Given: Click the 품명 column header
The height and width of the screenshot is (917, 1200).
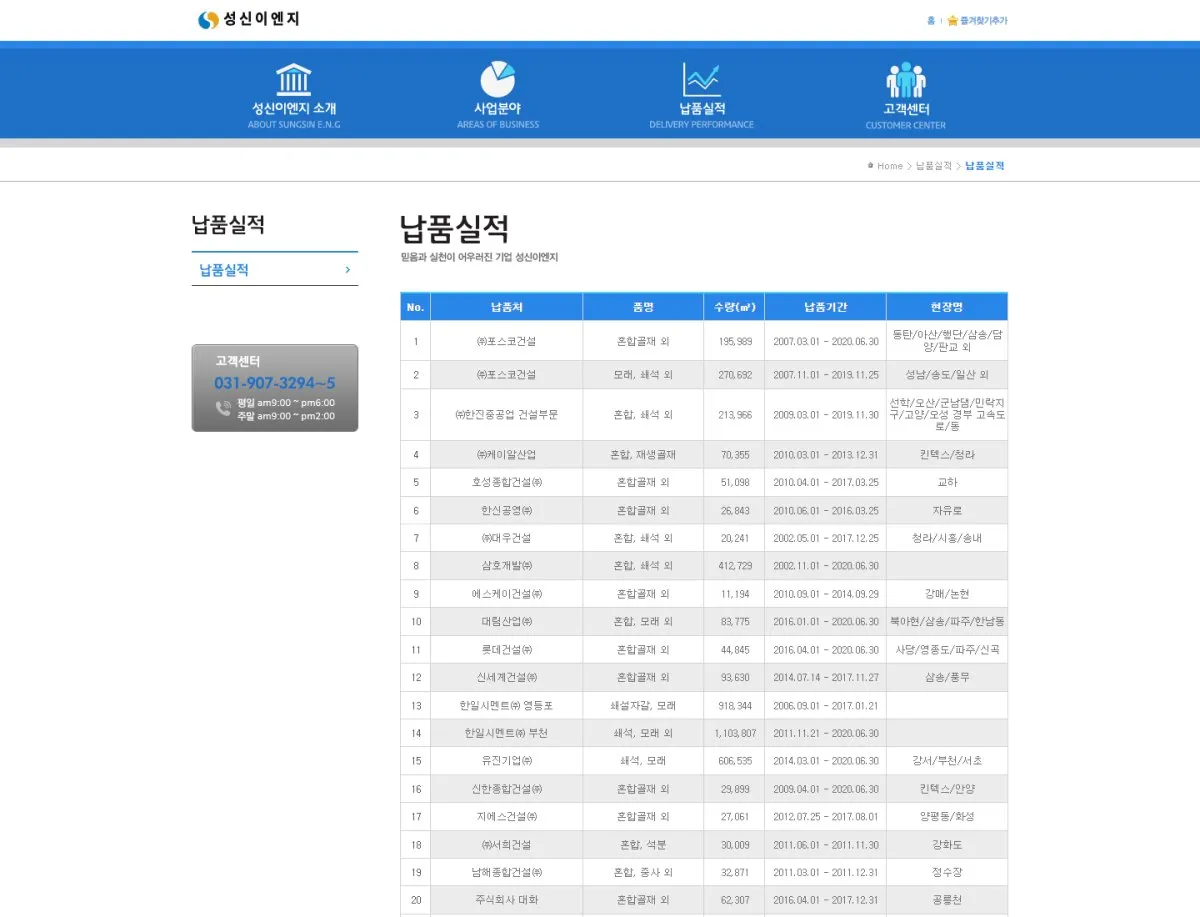Looking at the screenshot, I should [644, 307].
